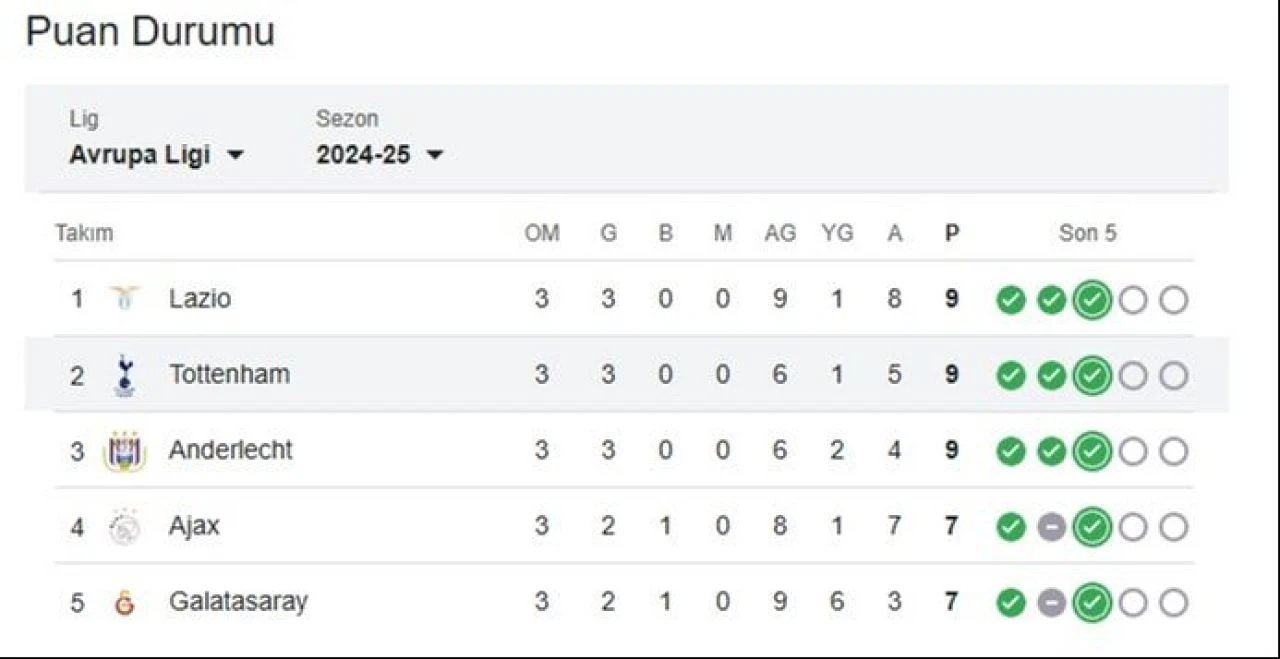Click Tottenham's highlighted latest win icon
The width and height of the screenshot is (1280, 659).
pos(1092,375)
